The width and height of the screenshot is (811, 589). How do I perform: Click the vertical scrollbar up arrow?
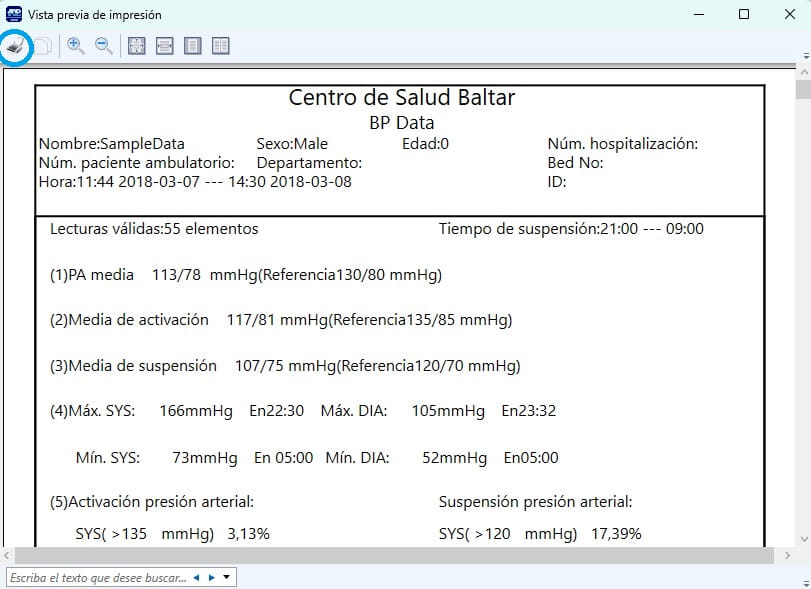(803, 71)
